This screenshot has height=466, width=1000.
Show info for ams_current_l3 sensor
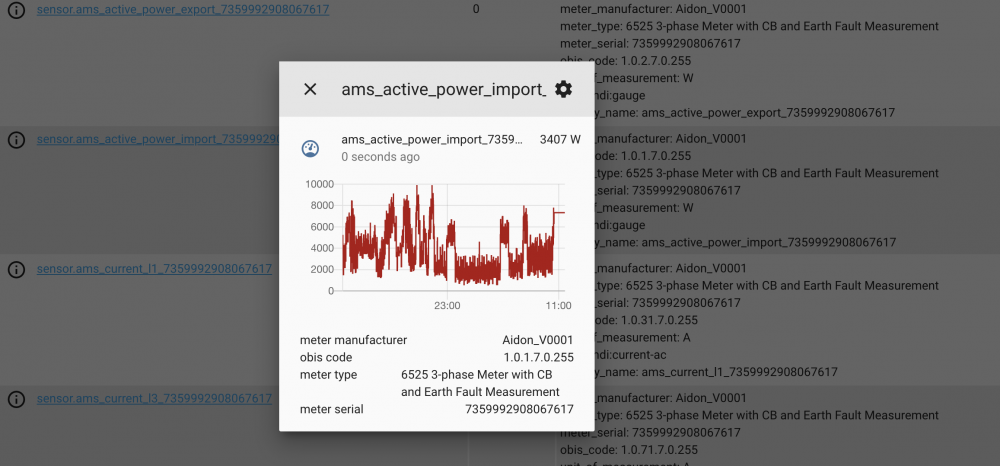click(x=16, y=399)
